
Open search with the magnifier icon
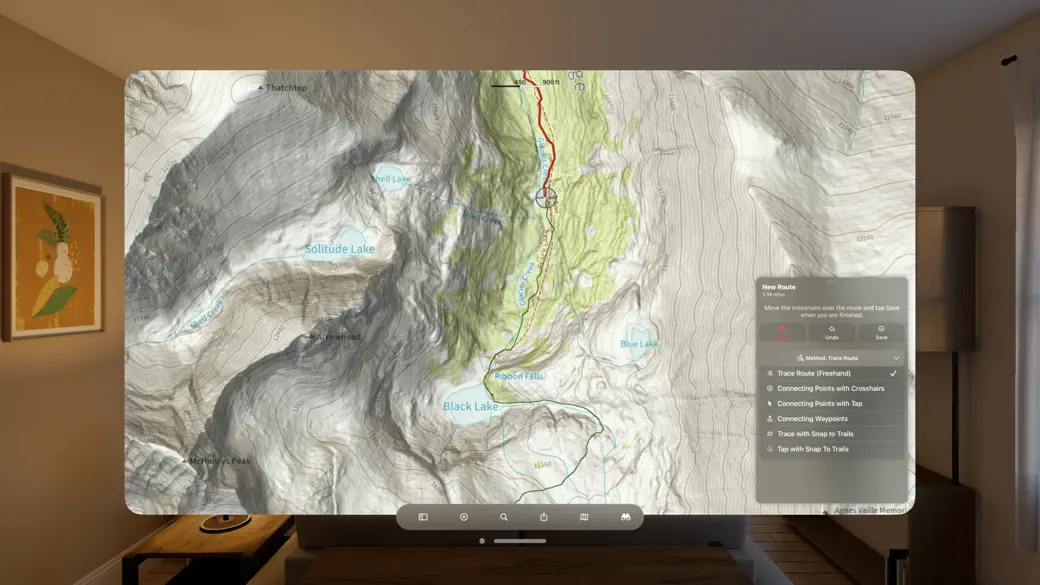click(x=504, y=517)
